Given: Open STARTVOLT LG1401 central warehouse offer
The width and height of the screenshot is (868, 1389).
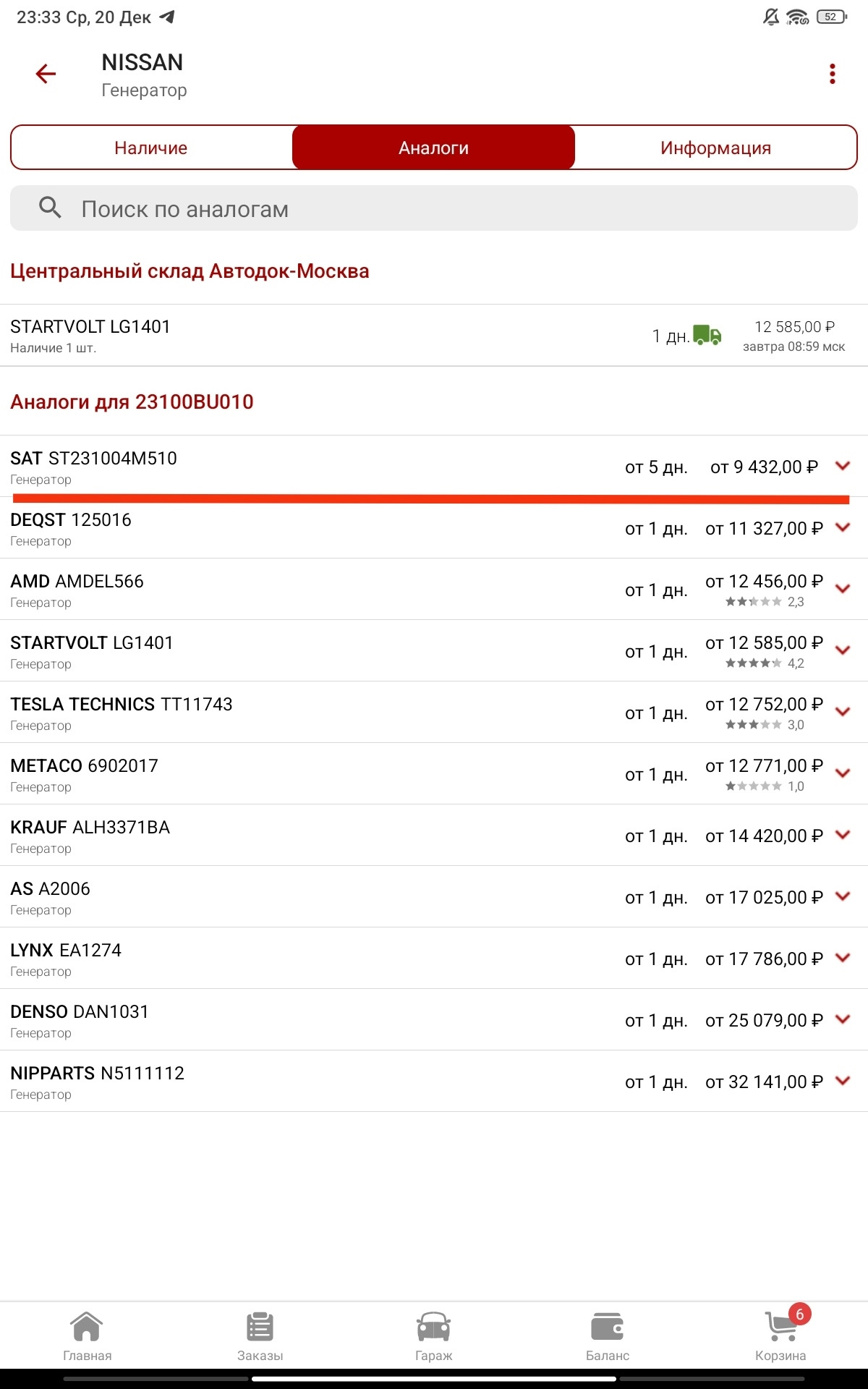Looking at the screenshot, I should [289, 335].
